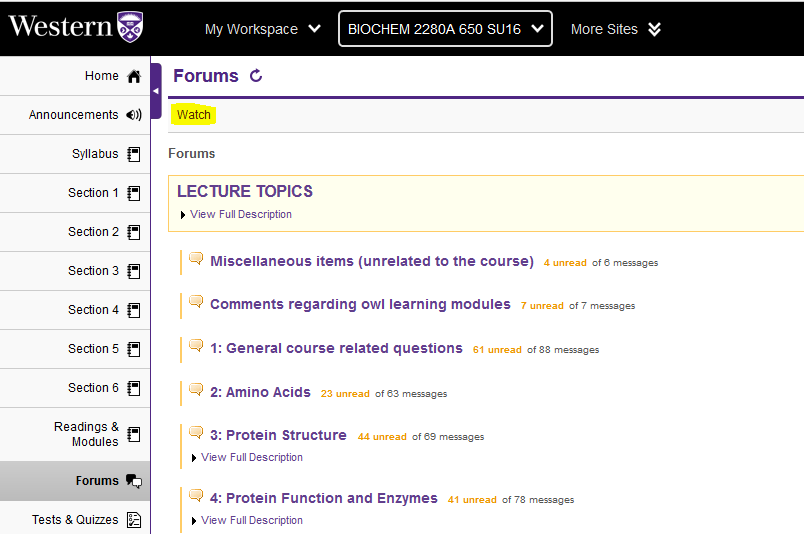The image size is (804, 534).
Task: Open the BIOCHEM 2280A 650 SU16 site dropdown
Action: pos(445,29)
